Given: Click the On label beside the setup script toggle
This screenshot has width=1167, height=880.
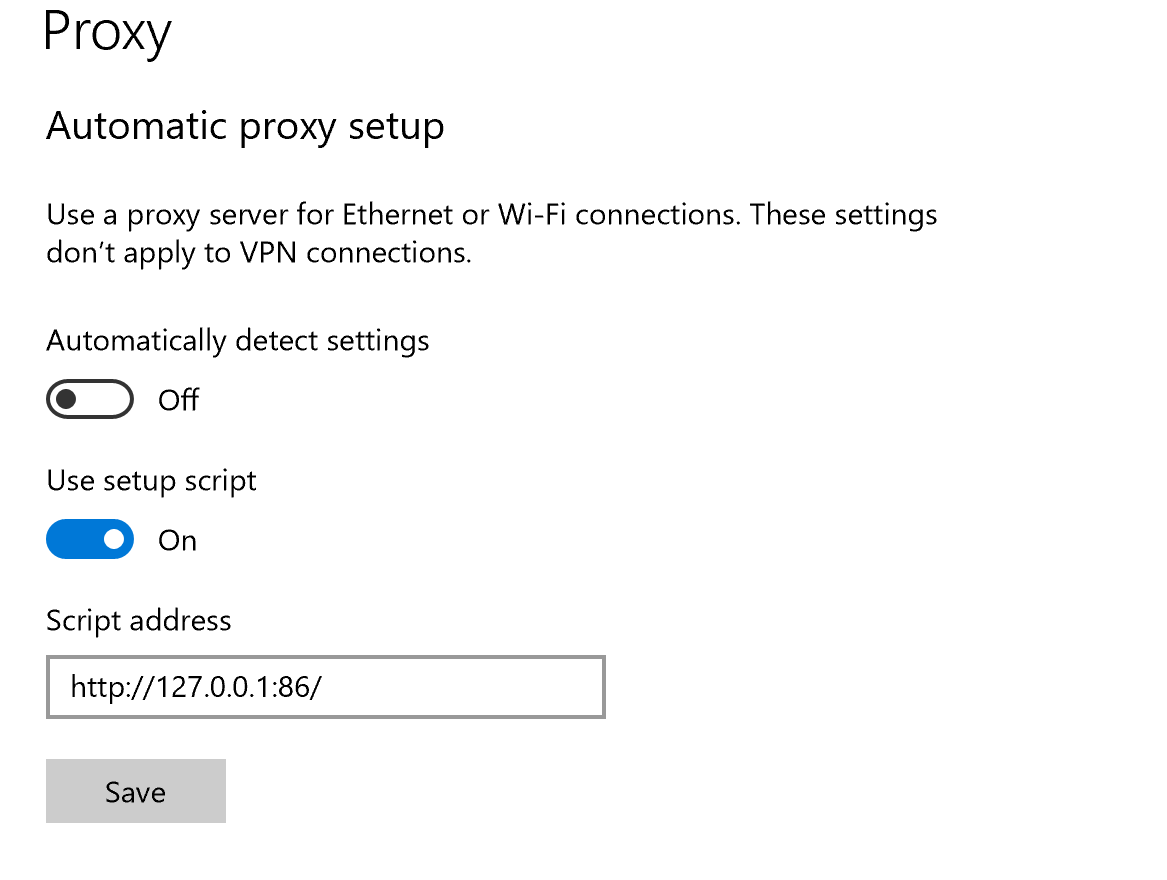Looking at the screenshot, I should tap(178, 541).
